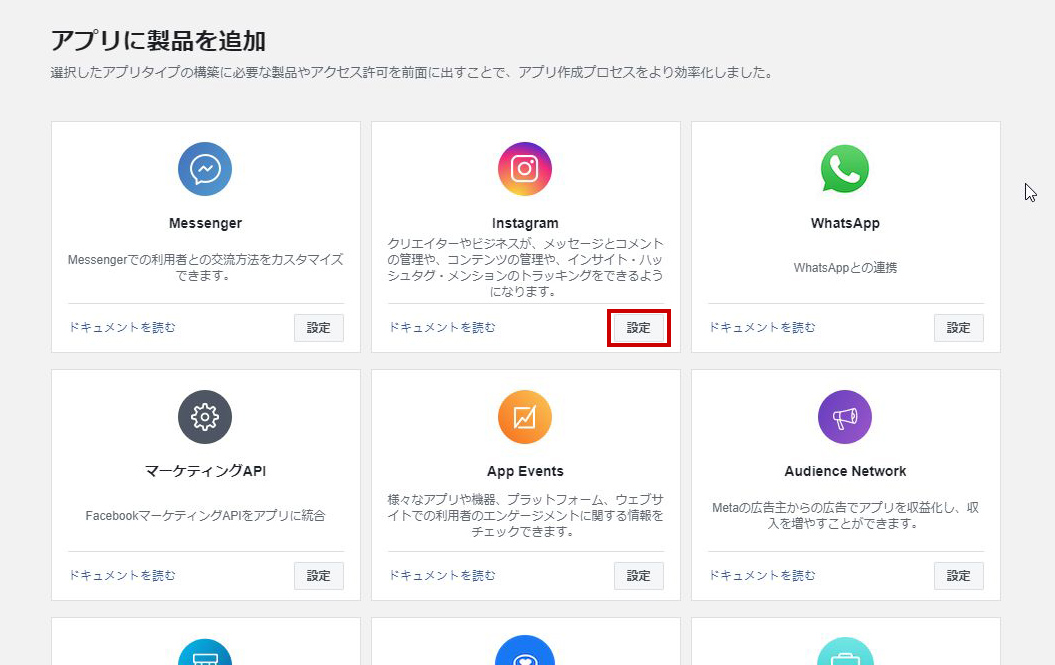Click 設定 on the Audience Network card

point(959,576)
